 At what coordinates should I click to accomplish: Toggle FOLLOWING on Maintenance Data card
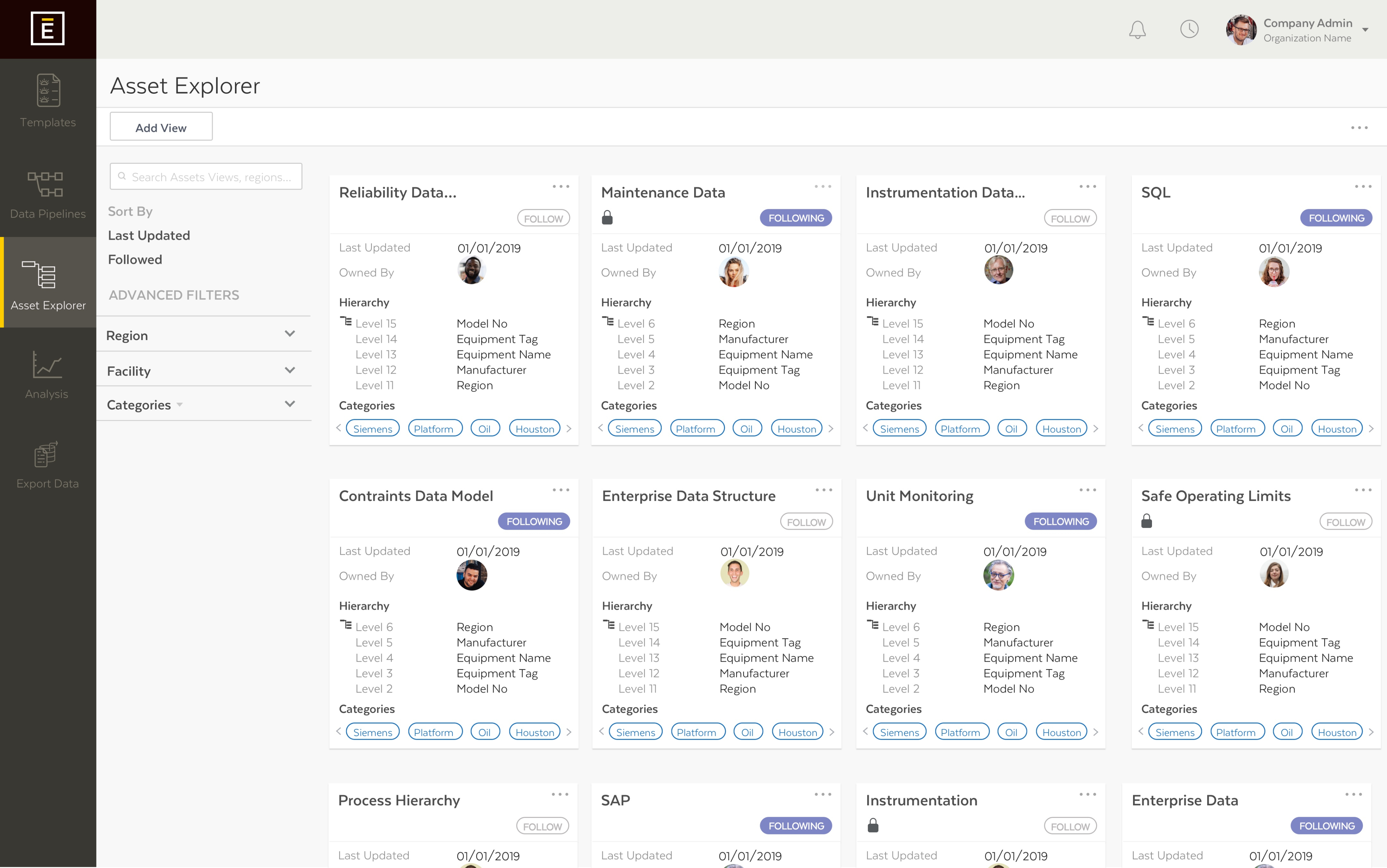click(795, 218)
